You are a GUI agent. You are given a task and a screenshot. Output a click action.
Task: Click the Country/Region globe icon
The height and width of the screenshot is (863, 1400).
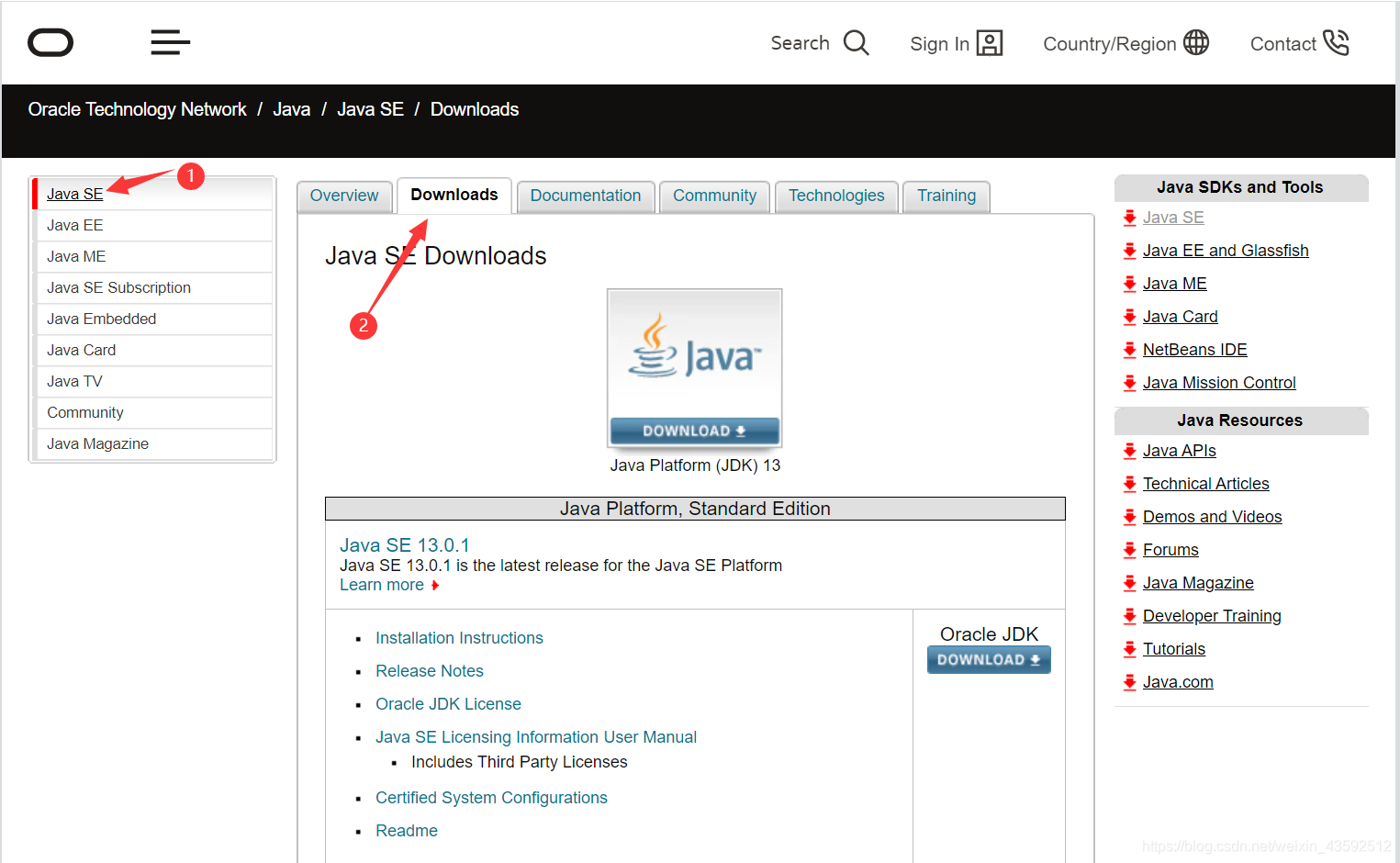[x=1196, y=42]
